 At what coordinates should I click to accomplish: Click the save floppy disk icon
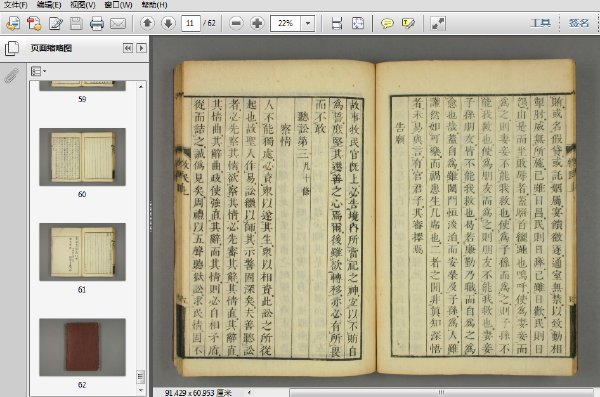point(76,24)
